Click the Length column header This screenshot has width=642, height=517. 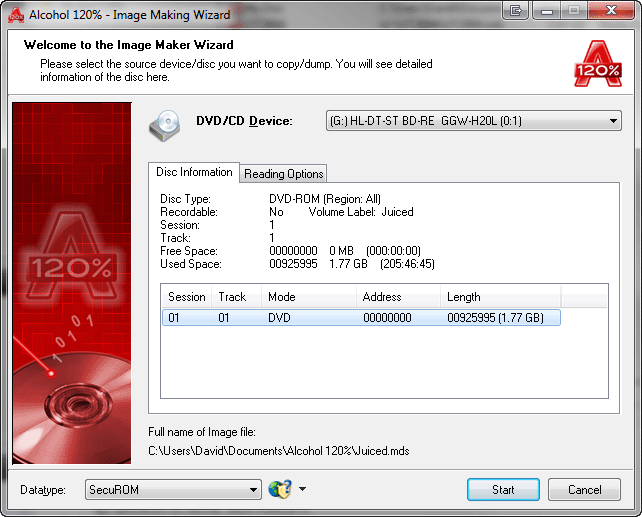tap(501, 297)
